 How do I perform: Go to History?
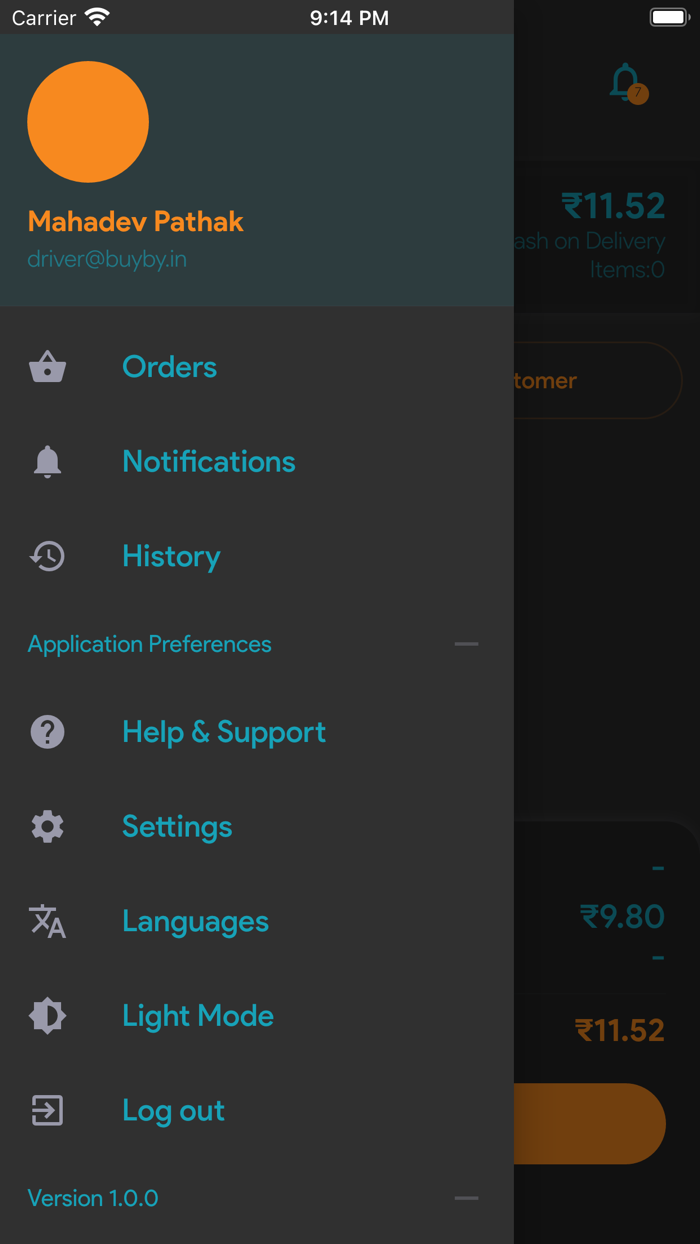[171, 556]
